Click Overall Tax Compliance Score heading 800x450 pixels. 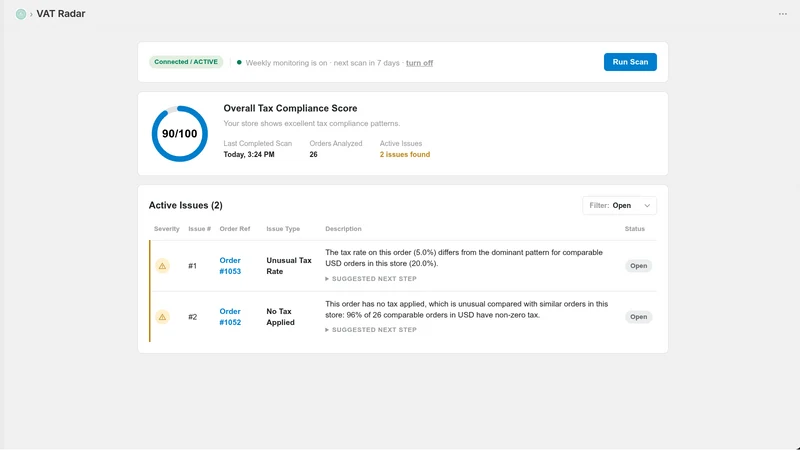coord(290,108)
